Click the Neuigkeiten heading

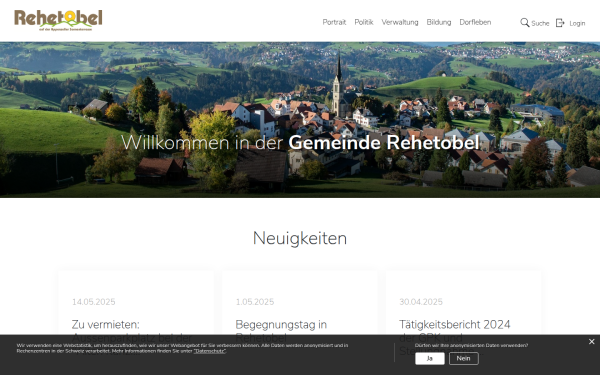tap(300, 238)
